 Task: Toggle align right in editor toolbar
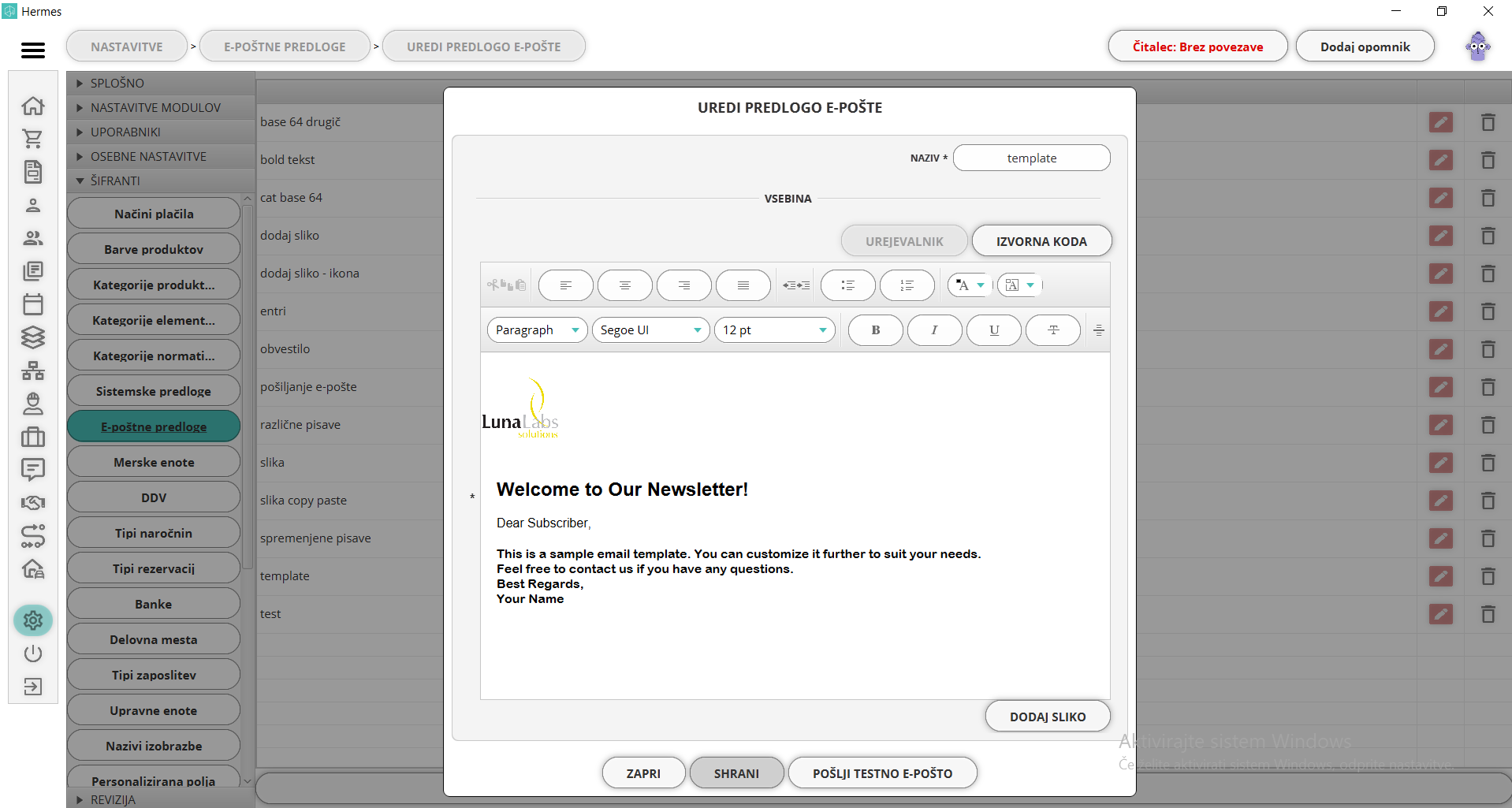click(x=684, y=285)
